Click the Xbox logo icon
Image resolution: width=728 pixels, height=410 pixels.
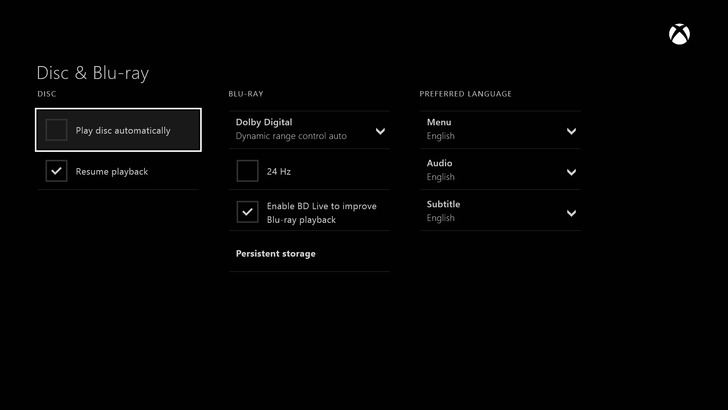click(x=680, y=35)
